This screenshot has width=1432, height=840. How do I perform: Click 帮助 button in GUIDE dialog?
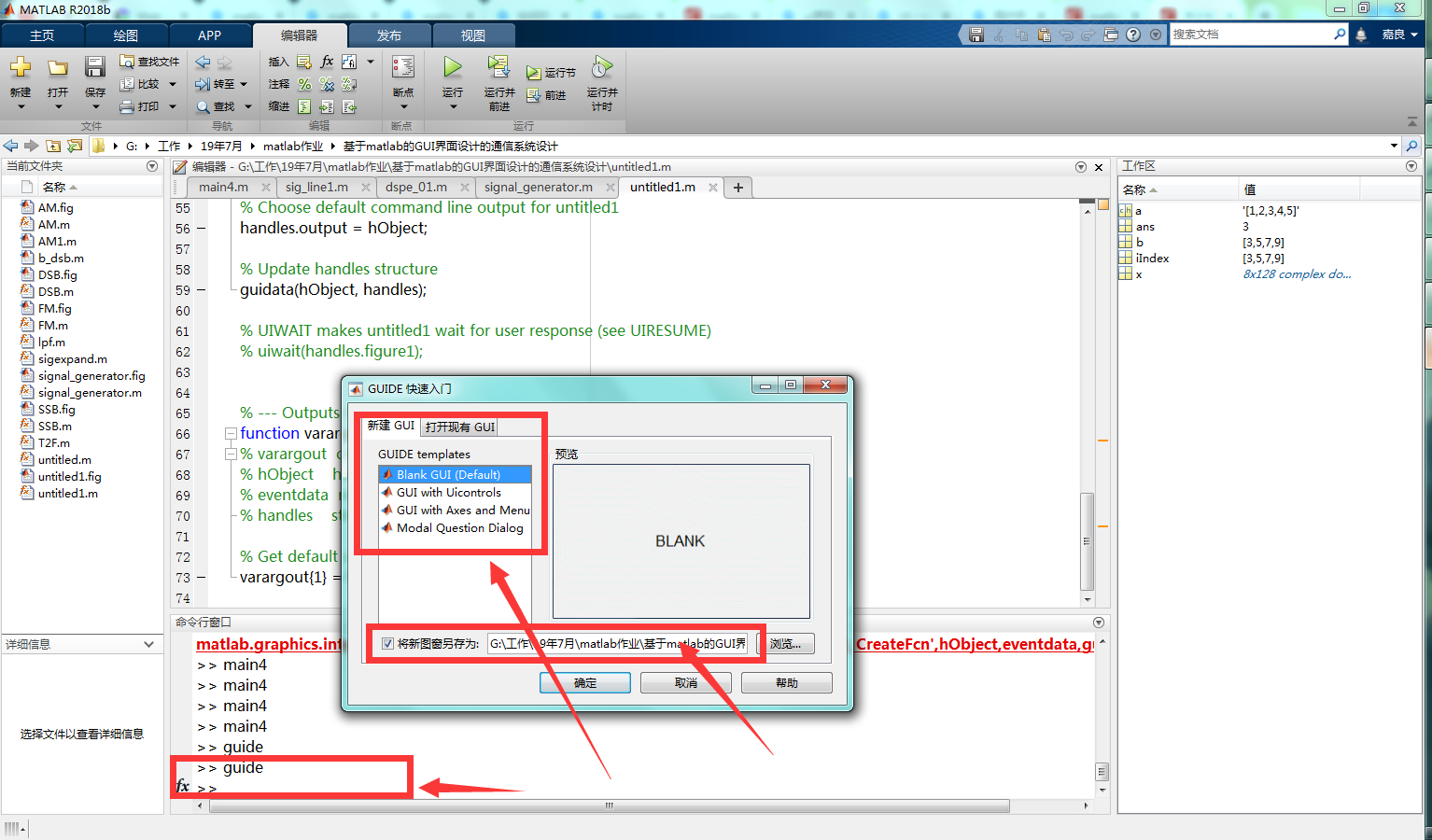pyautogui.click(x=787, y=683)
